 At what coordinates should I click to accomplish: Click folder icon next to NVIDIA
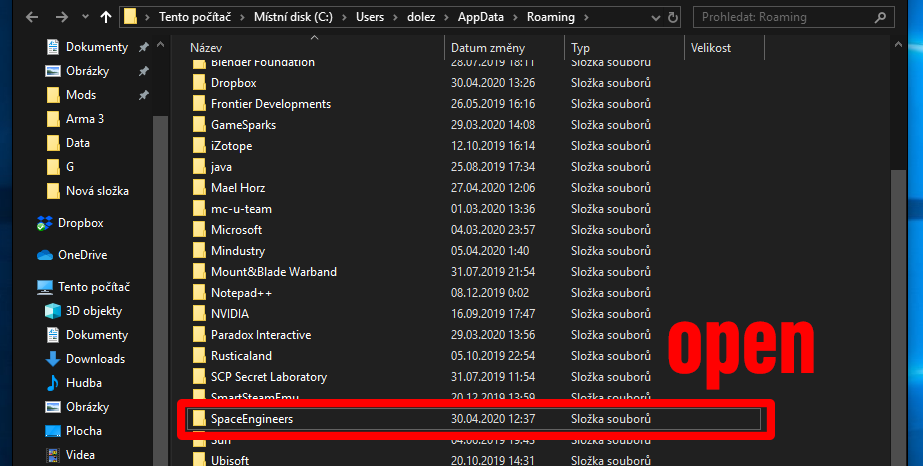(x=200, y=314)
